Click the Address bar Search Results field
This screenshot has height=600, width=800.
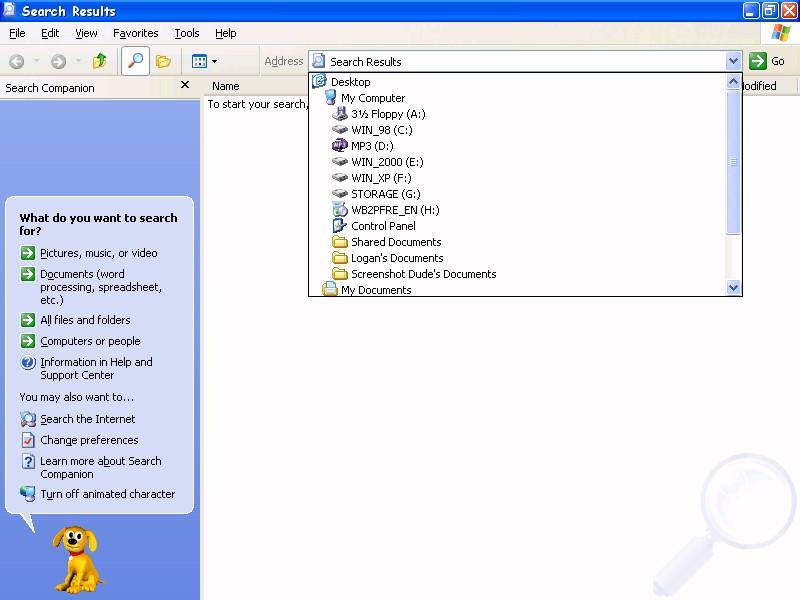click(x=518, y=61)
